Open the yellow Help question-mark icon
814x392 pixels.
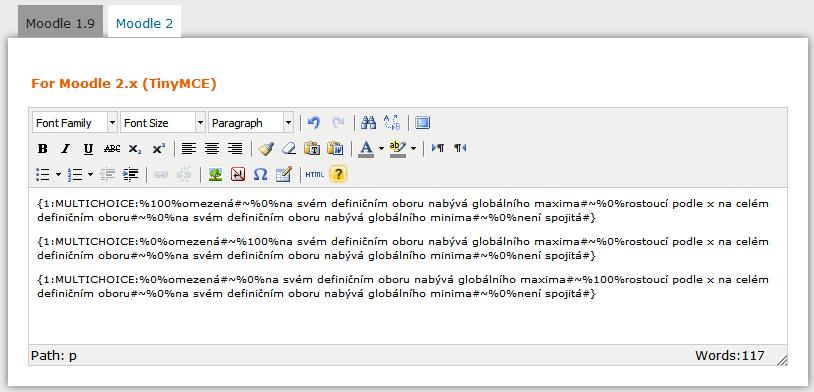[338, 174]
